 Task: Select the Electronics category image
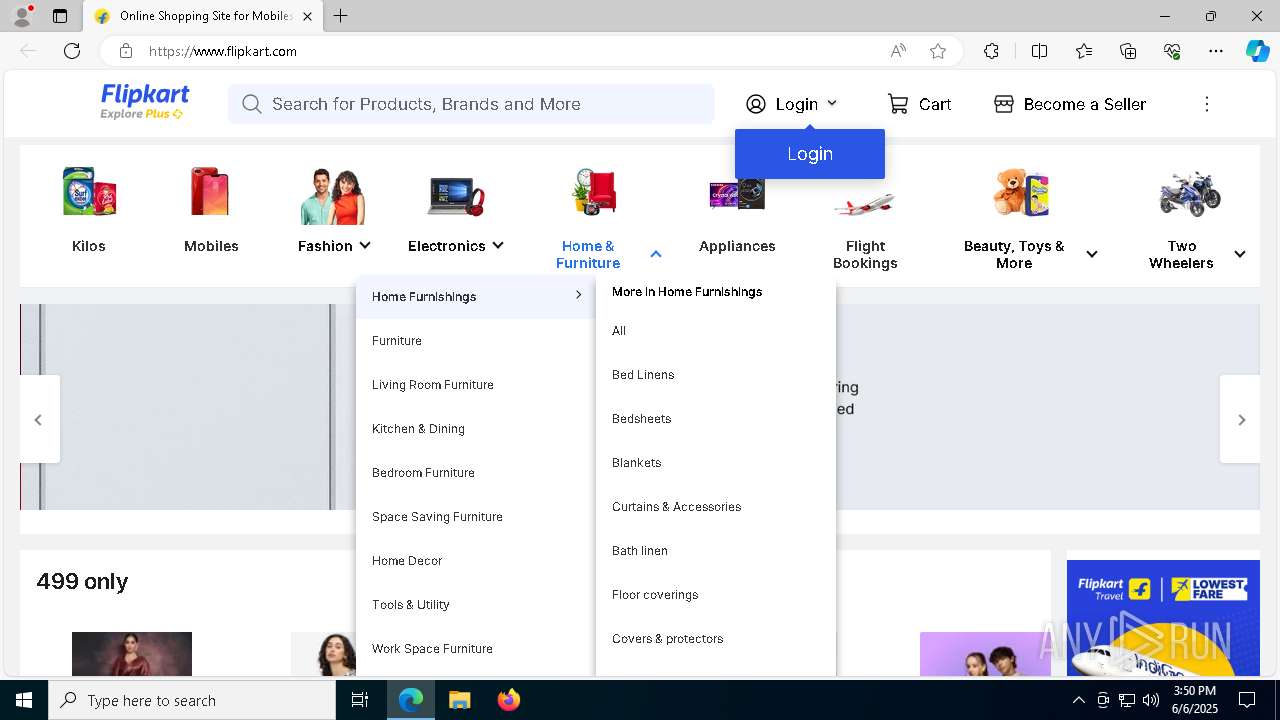(455, 195)
